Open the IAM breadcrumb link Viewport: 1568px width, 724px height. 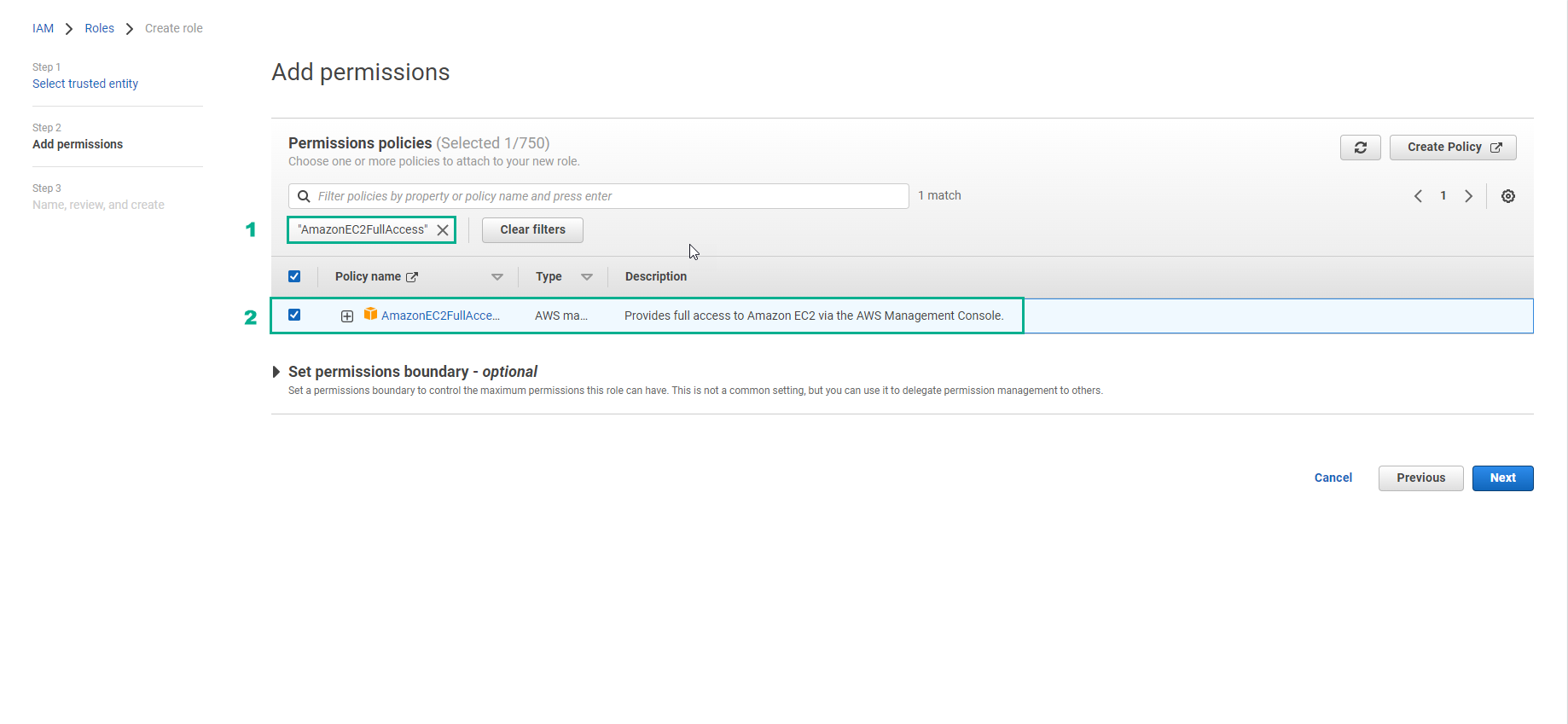(x=43, y=28)
